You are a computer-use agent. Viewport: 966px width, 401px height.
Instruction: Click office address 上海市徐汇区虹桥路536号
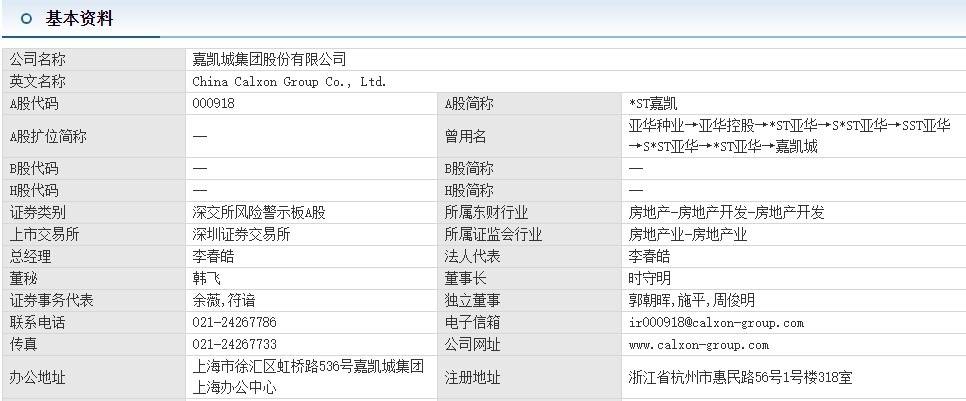pyautogui.click(x=308, y=378)
